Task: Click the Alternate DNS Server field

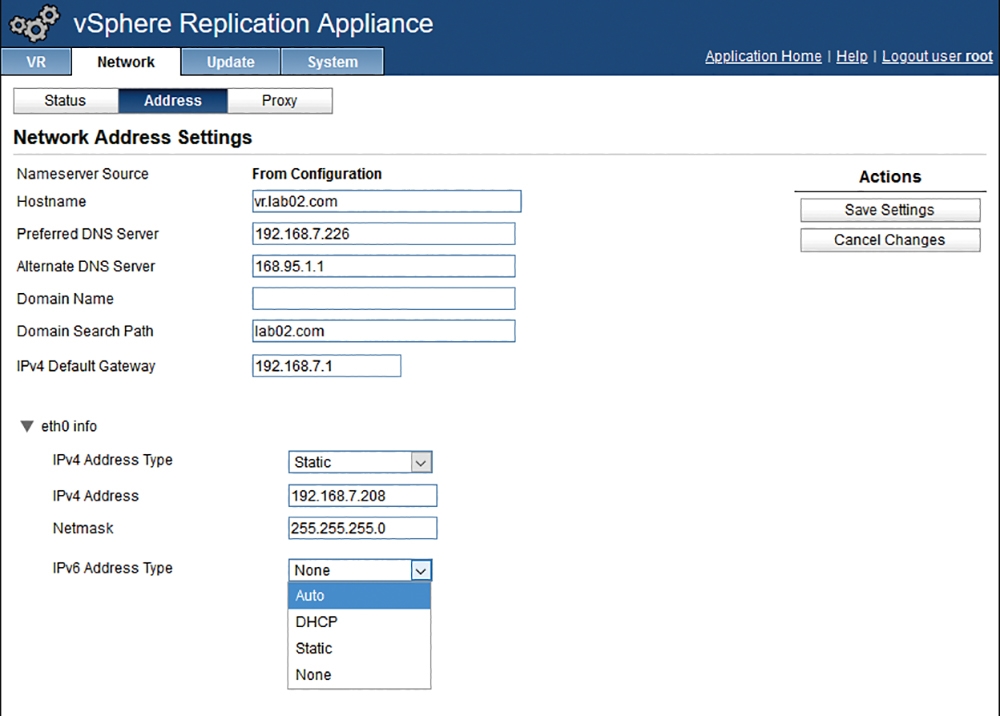Action: tap(383, 266)
